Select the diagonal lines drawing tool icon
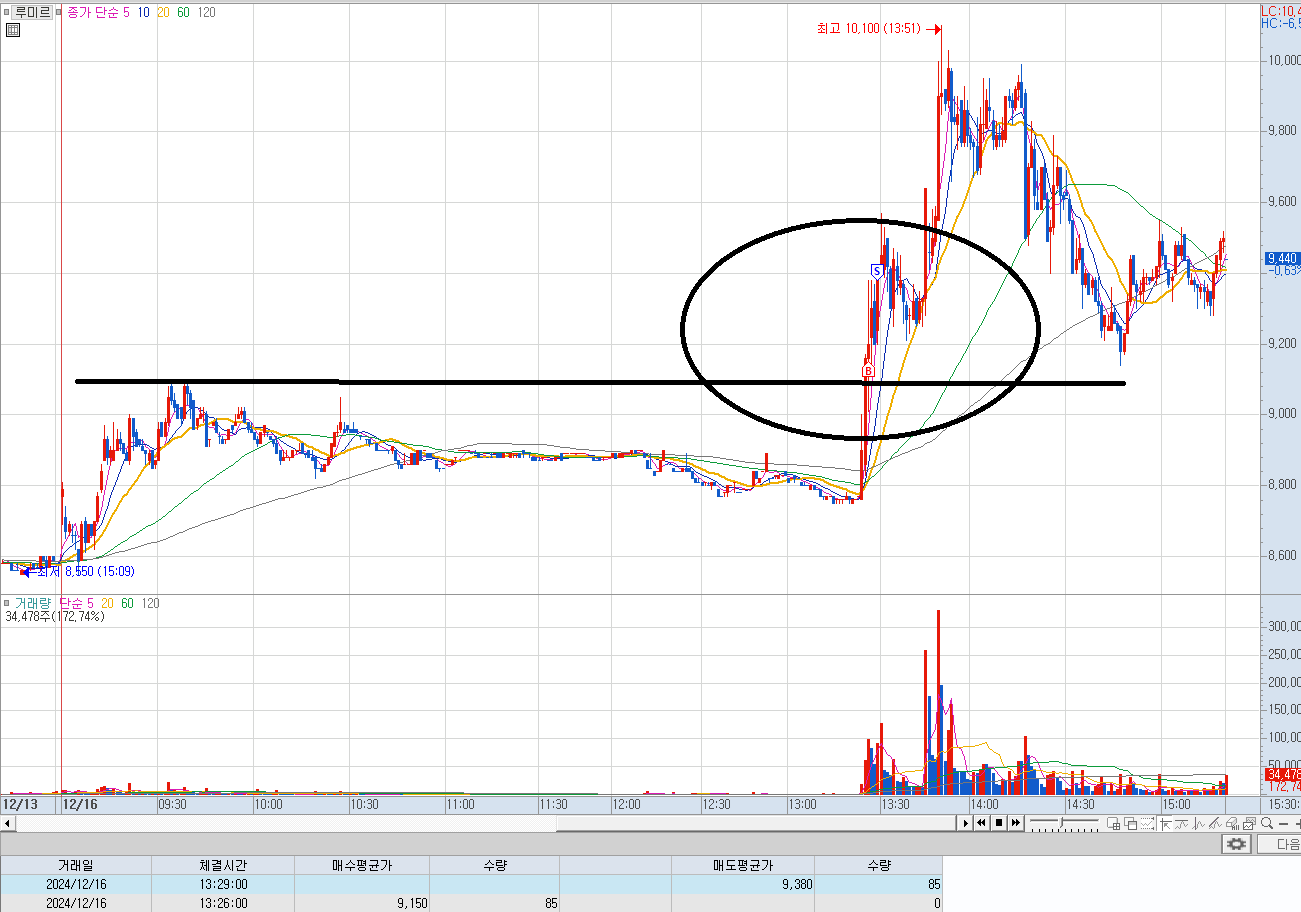Viewport: 1301px width, 912px height. click(x=1215, y=823)
